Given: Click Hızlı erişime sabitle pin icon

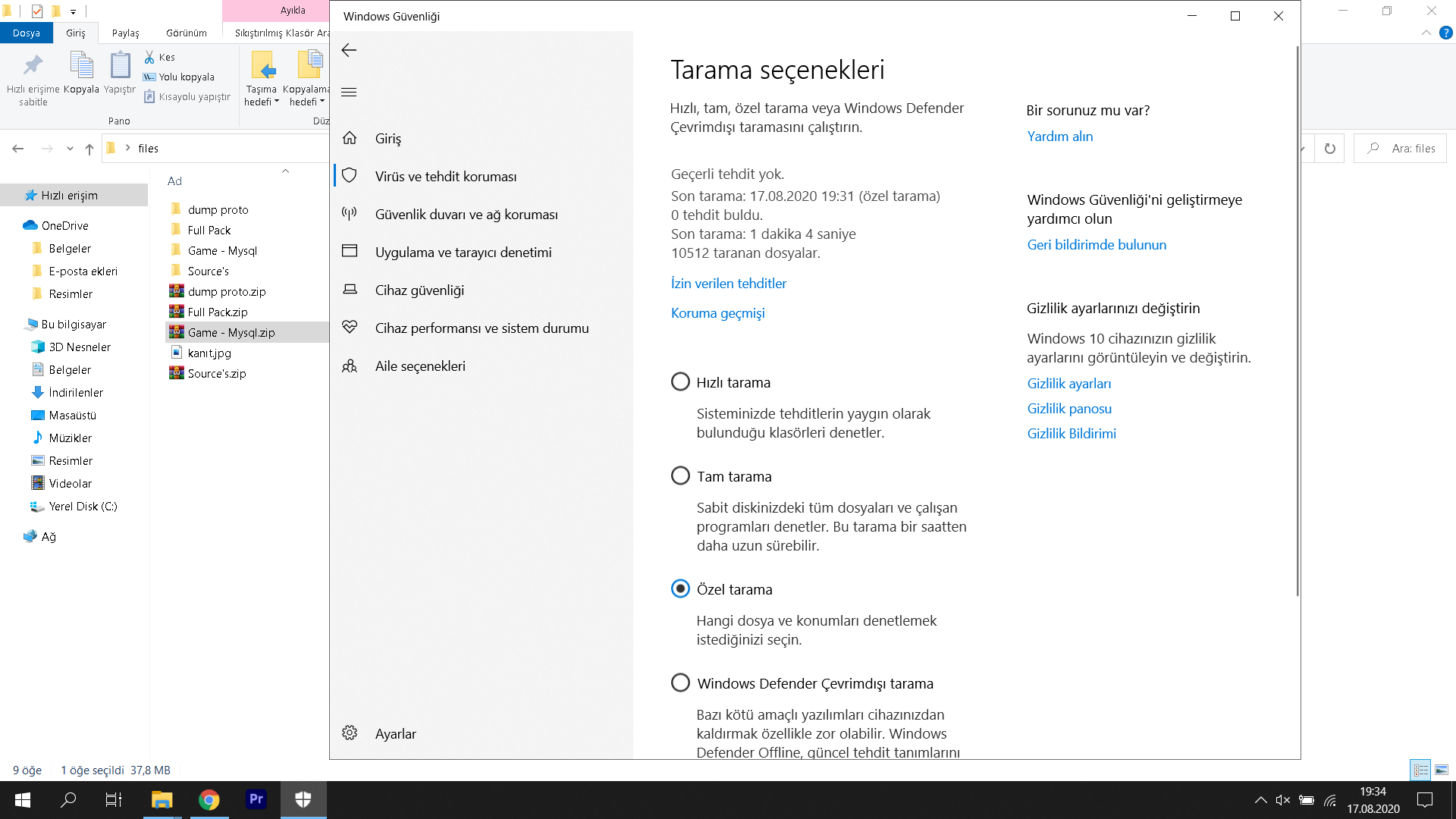Looking at the screenshot, I should 33,65.
